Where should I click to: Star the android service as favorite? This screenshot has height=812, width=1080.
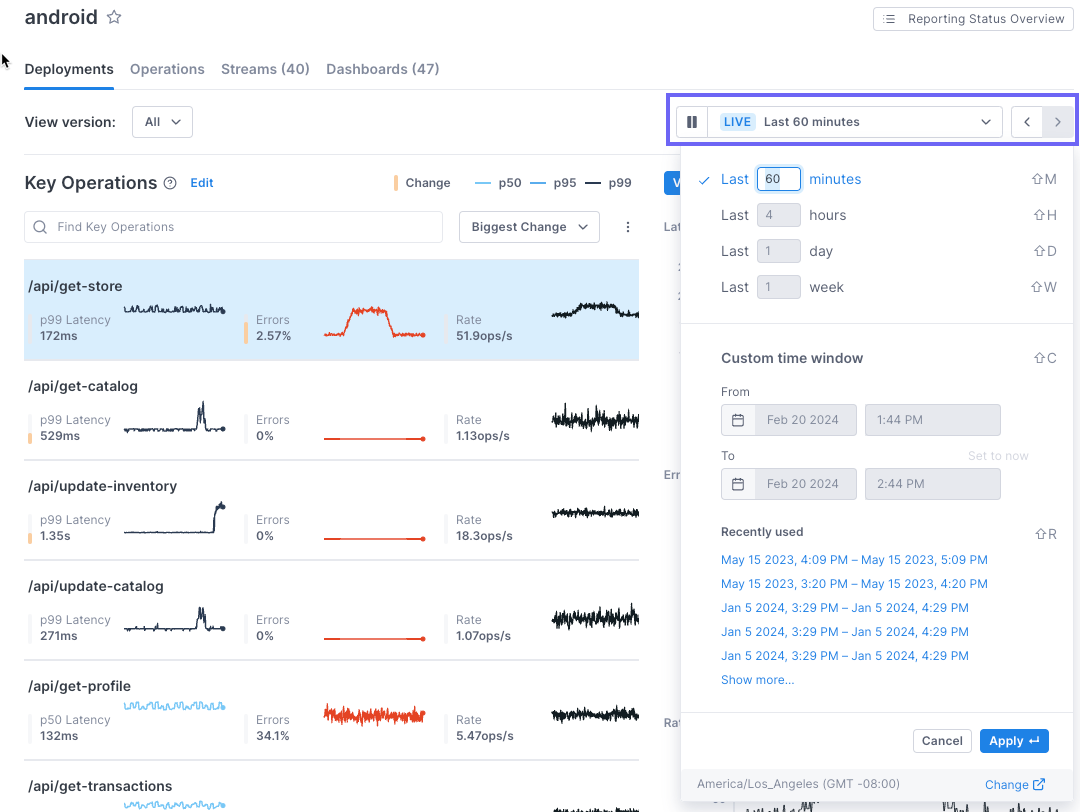tap(114, 17)
